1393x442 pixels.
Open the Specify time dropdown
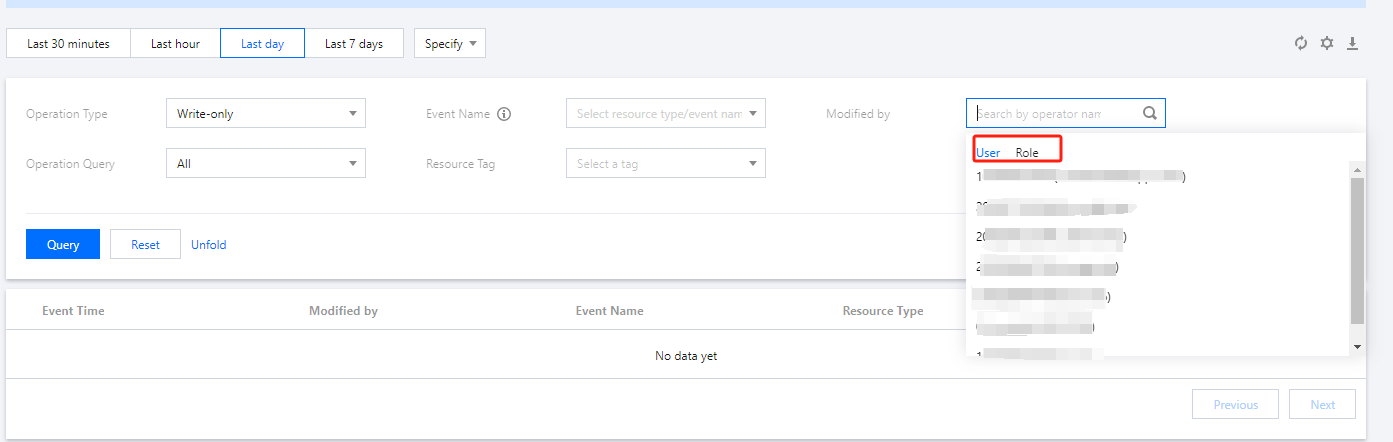coord(450,43)
